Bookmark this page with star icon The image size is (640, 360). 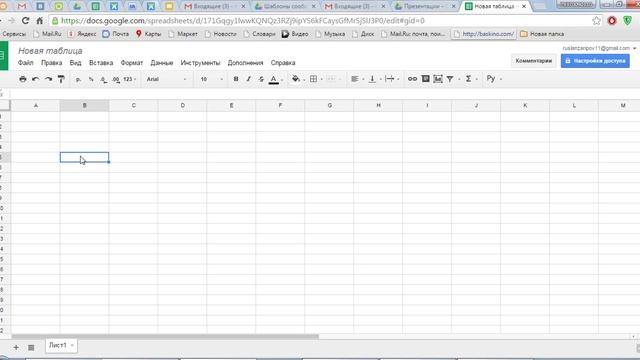pos(596,20)
